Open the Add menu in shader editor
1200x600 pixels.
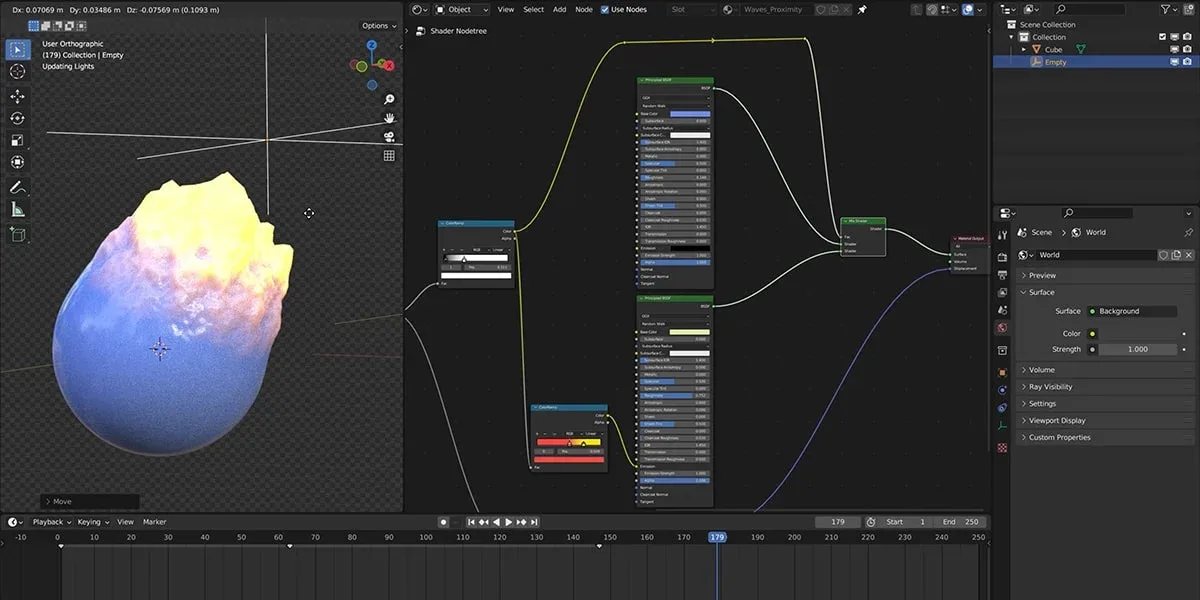(560, 9)
